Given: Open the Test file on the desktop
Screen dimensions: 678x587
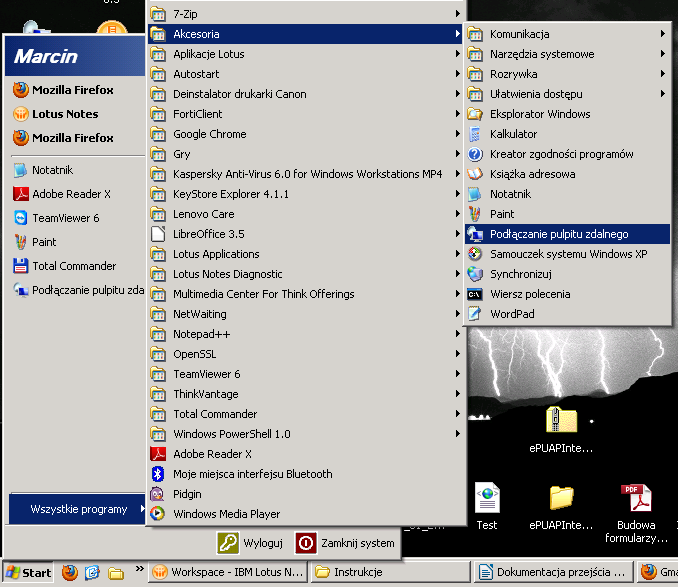Looking at the screenshot, I should [x=487, y=506].
